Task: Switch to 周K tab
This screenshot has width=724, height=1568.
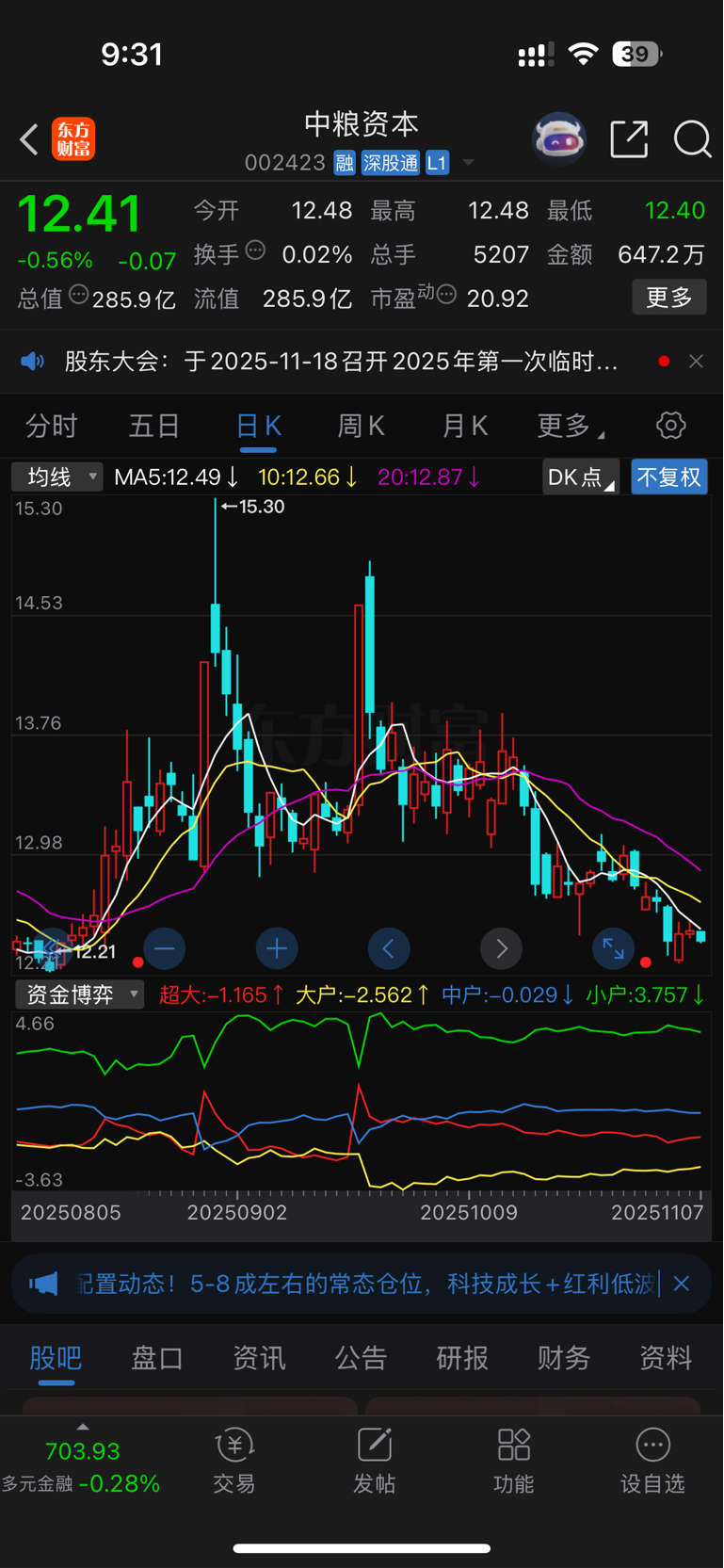Action: click(362, 427)
